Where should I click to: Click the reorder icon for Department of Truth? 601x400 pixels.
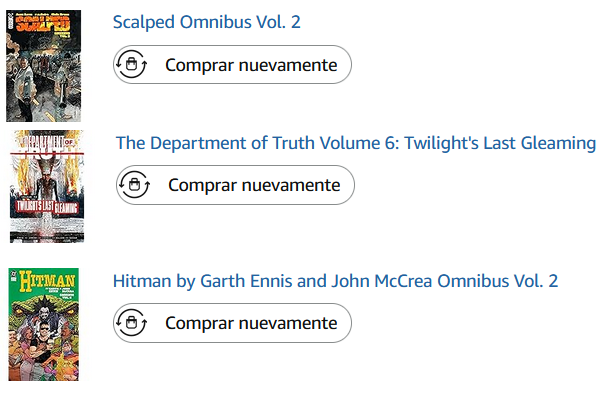(134, 185)
